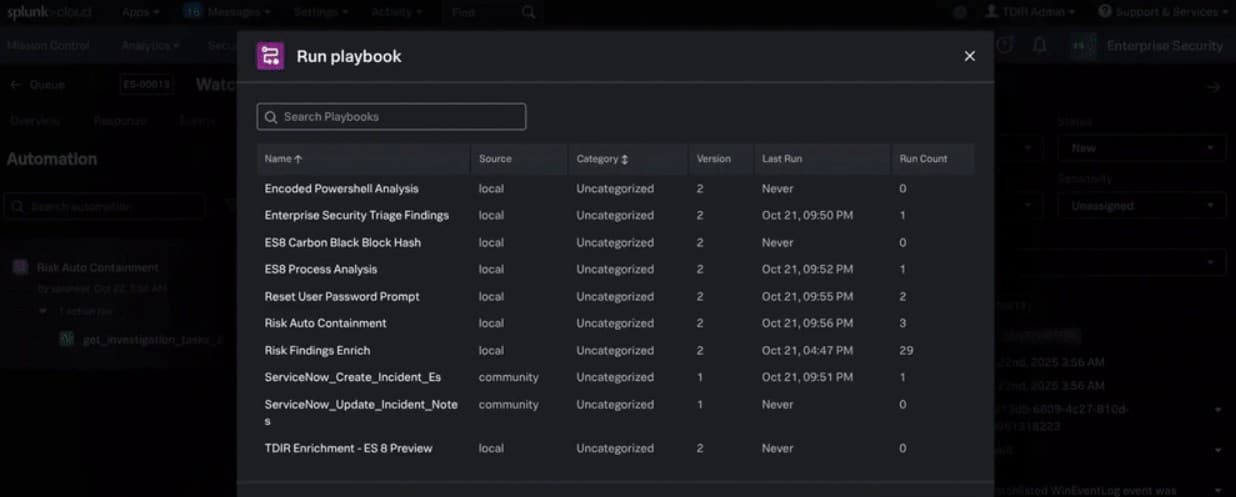Click the ES-00013 incident ID badge
Screen dimensions: 1236x497
click(x=146, y=85)
